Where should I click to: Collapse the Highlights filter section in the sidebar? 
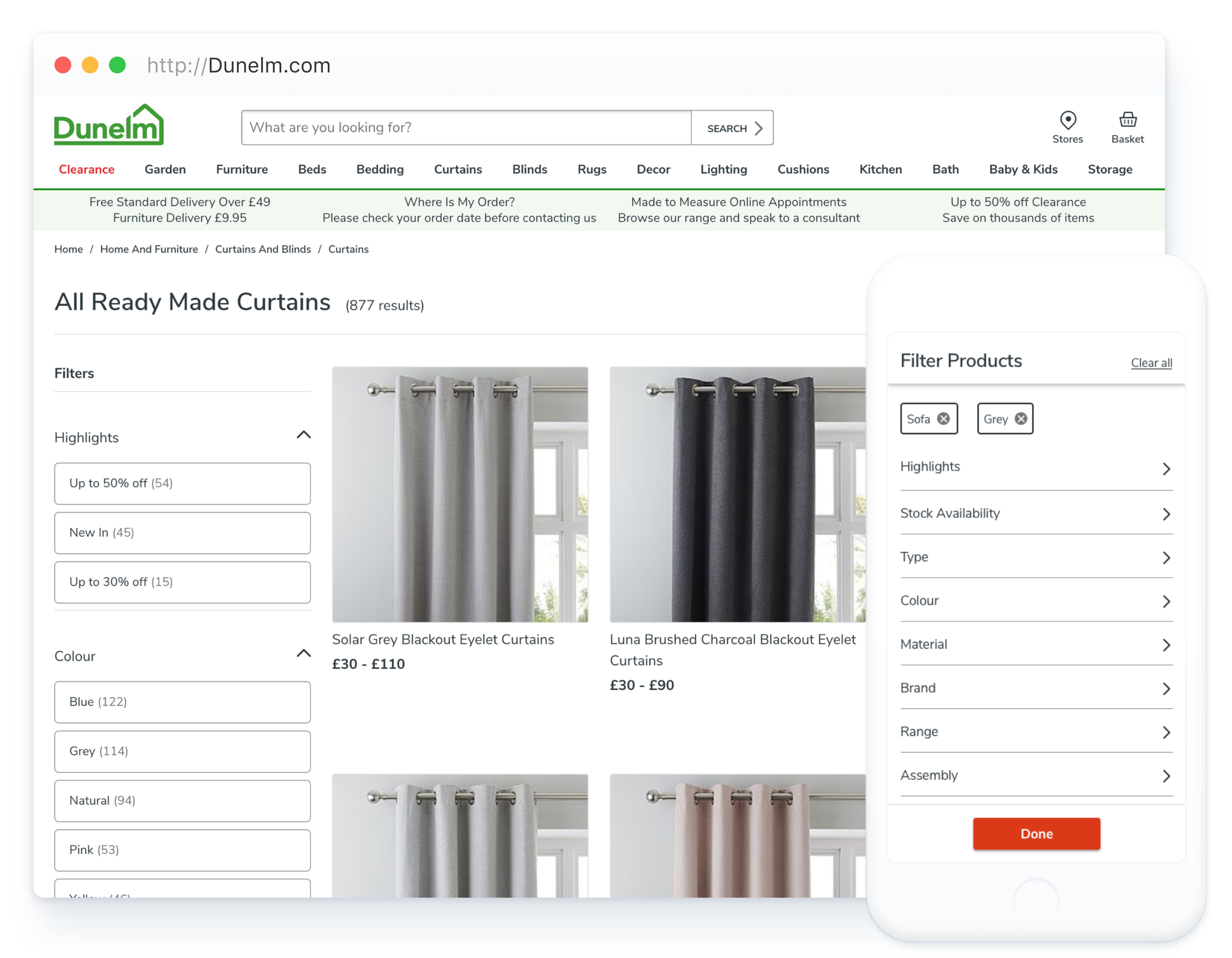pos(303,435)
